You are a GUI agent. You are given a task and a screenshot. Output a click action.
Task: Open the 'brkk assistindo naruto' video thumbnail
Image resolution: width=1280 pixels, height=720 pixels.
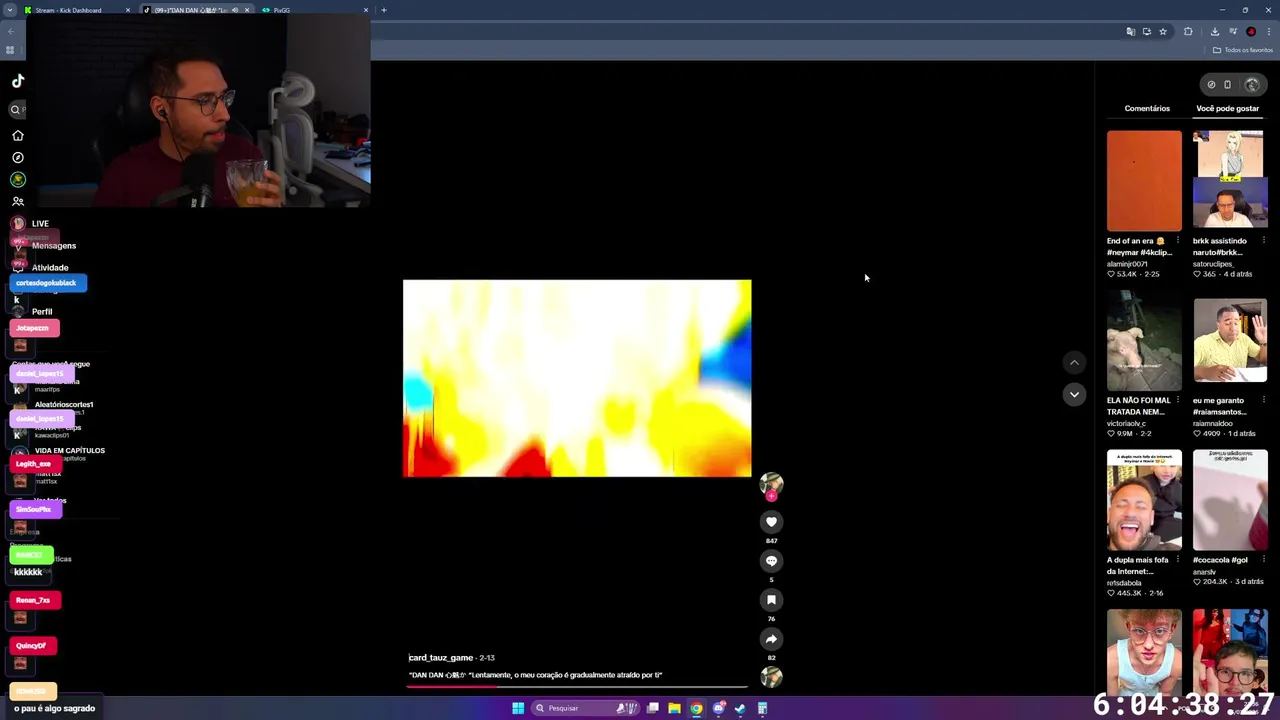1230,180
